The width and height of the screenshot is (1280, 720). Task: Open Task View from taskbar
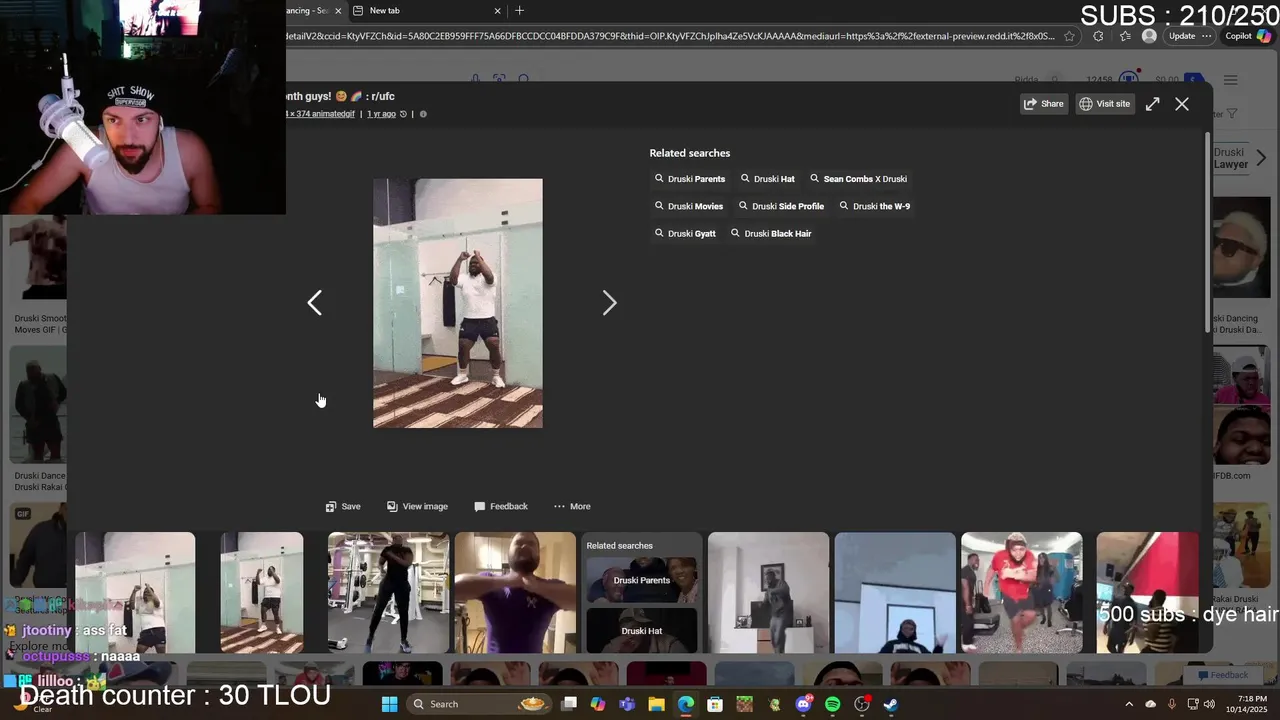pos(569,704)
